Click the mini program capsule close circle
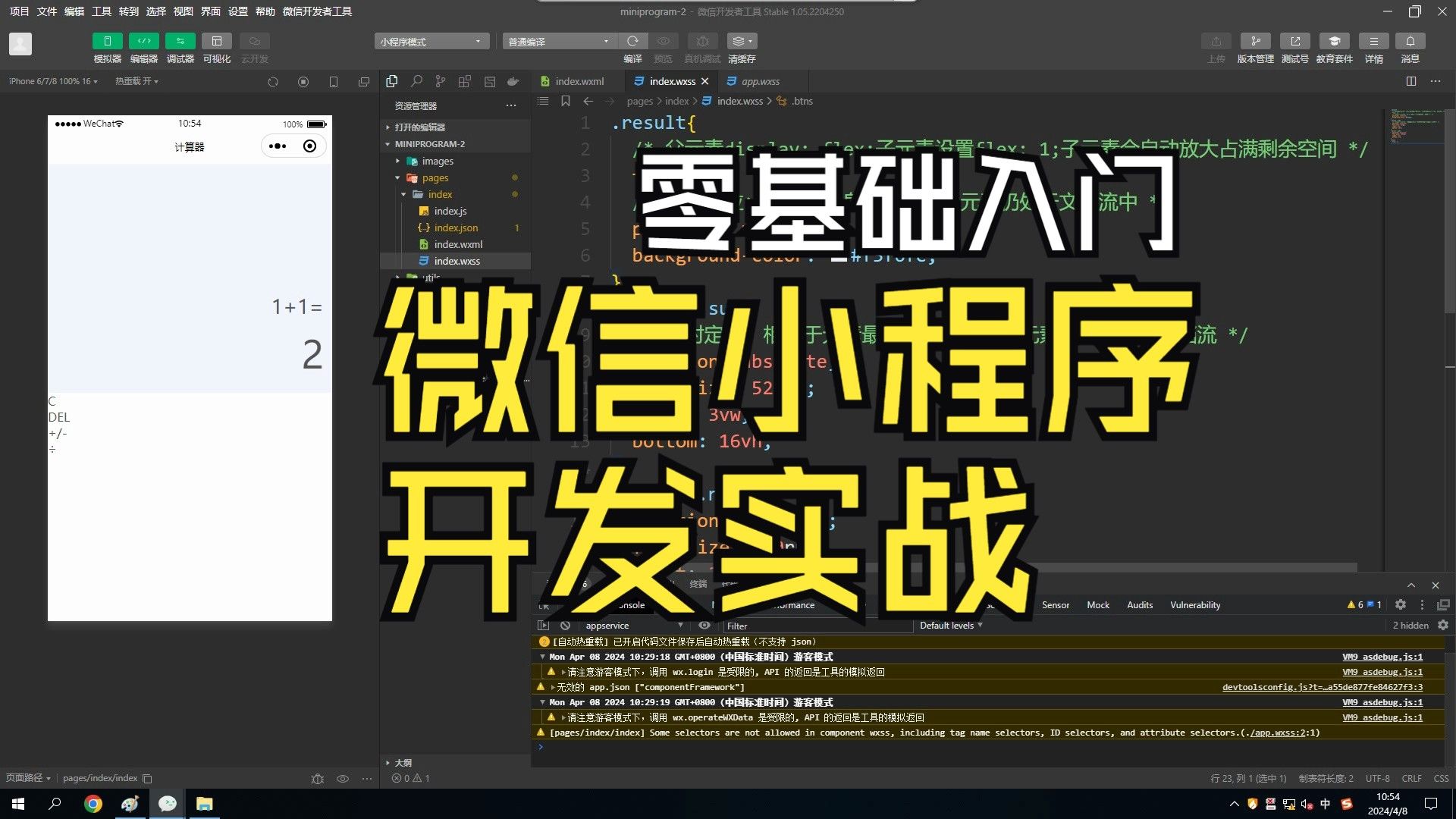 point(309,146)
